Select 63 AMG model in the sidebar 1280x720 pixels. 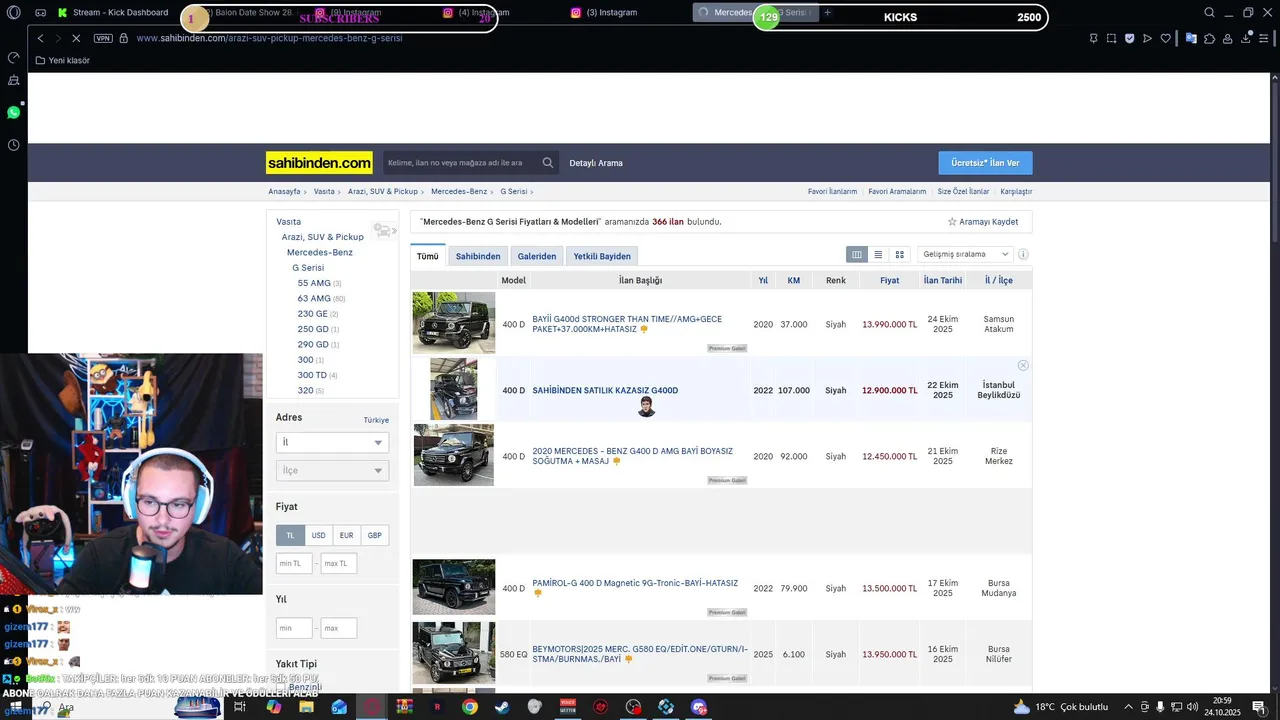pos(314,298)
